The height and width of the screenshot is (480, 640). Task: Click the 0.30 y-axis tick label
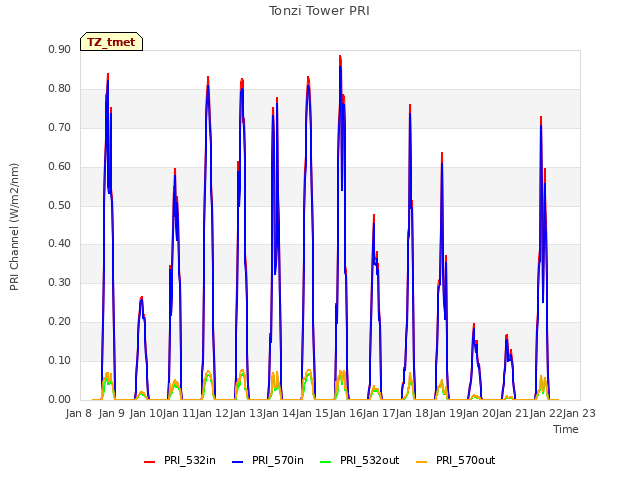60,282
